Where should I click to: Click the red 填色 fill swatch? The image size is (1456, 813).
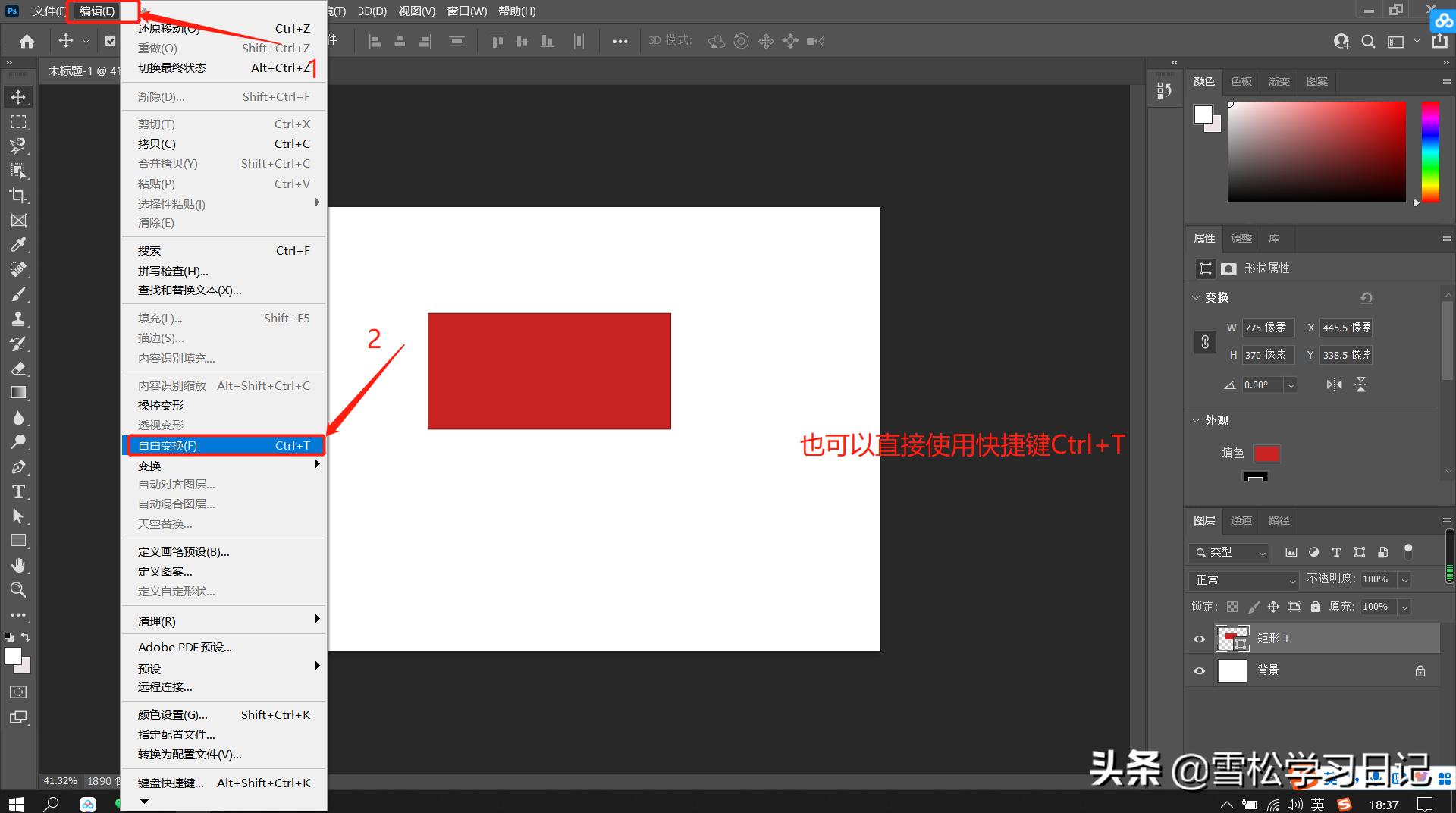(x=1266, y=454)
